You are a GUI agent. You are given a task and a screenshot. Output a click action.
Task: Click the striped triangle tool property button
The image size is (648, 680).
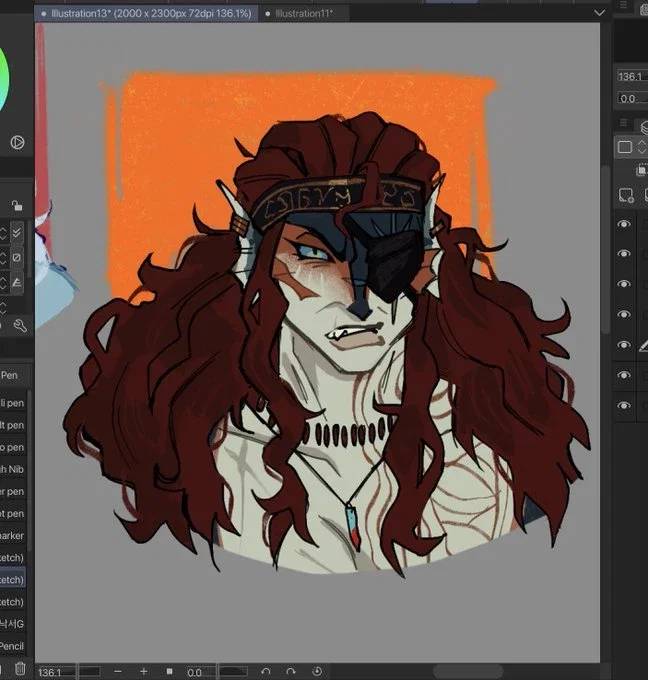pyautogui.click(x=17, y=283)
